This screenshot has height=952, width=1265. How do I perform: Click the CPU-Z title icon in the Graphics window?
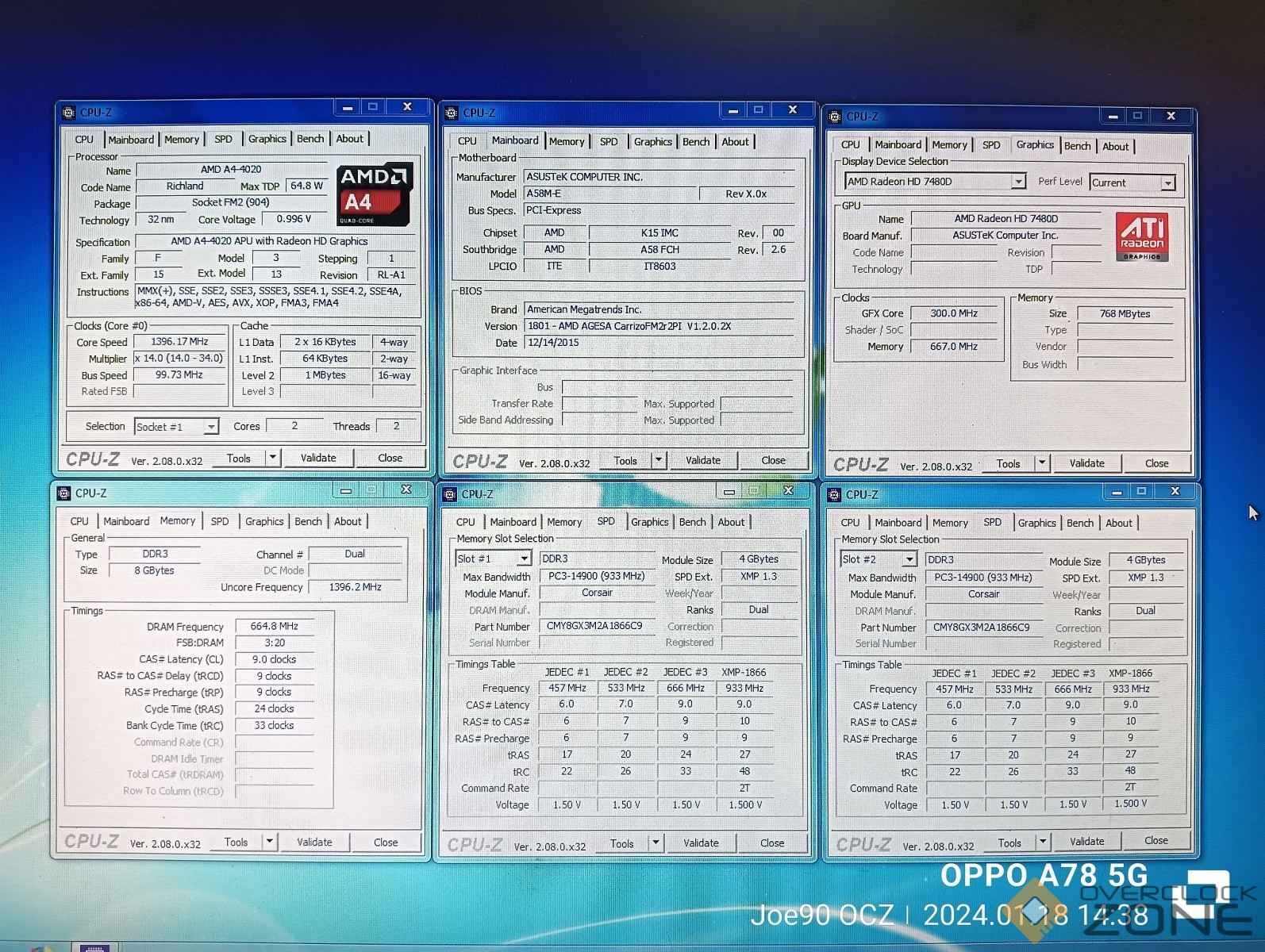point(835,117)
